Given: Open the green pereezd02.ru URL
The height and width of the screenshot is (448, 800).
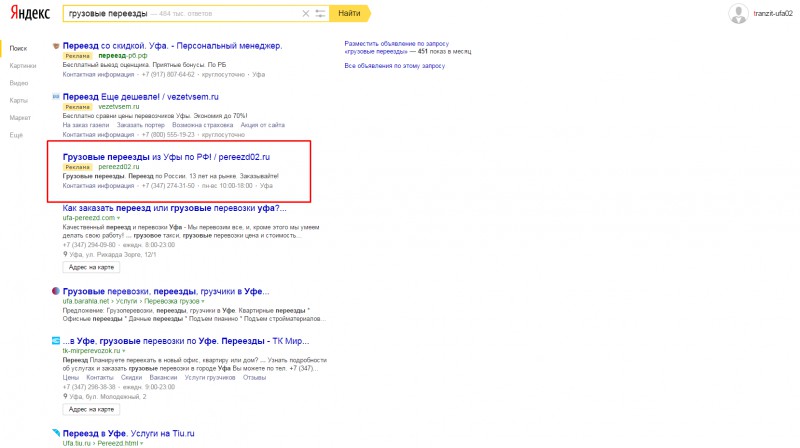Looking at the screenshot, I should [118, 166].
